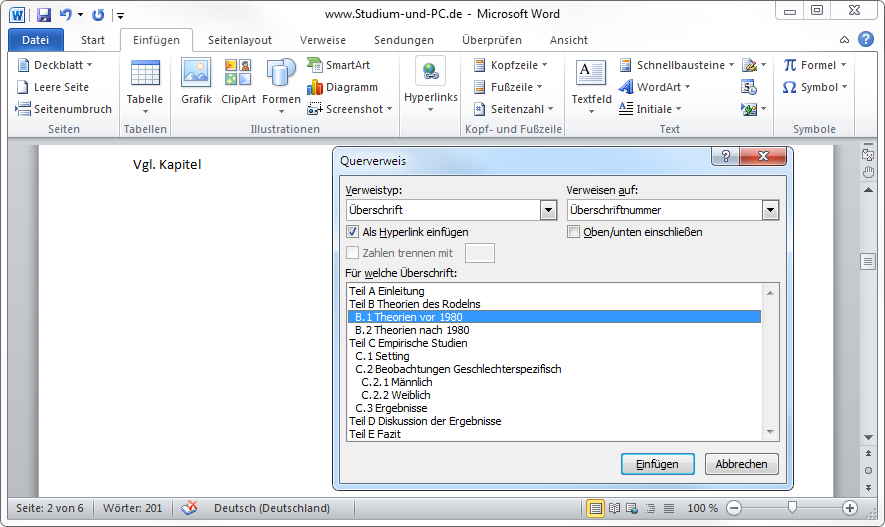Image resolution: width=885 pixels, height=527 pixels.
Task: Add a Leere Seite blank page
Action: click(53, 87)
